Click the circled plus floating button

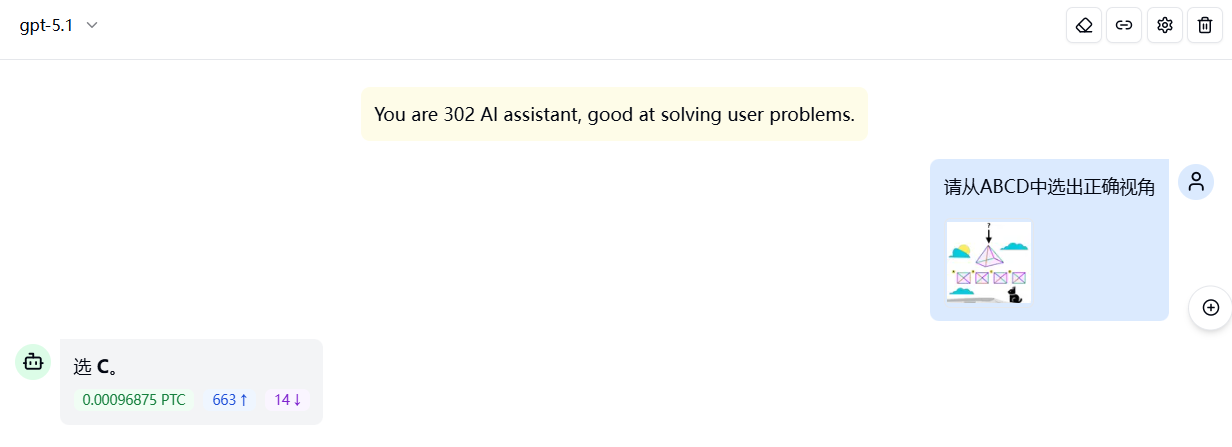pos(1210,307)
